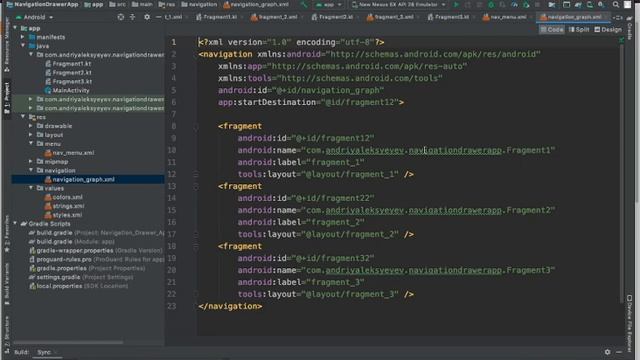Collapse the Gradle Scripts node

tap(16, 223)
